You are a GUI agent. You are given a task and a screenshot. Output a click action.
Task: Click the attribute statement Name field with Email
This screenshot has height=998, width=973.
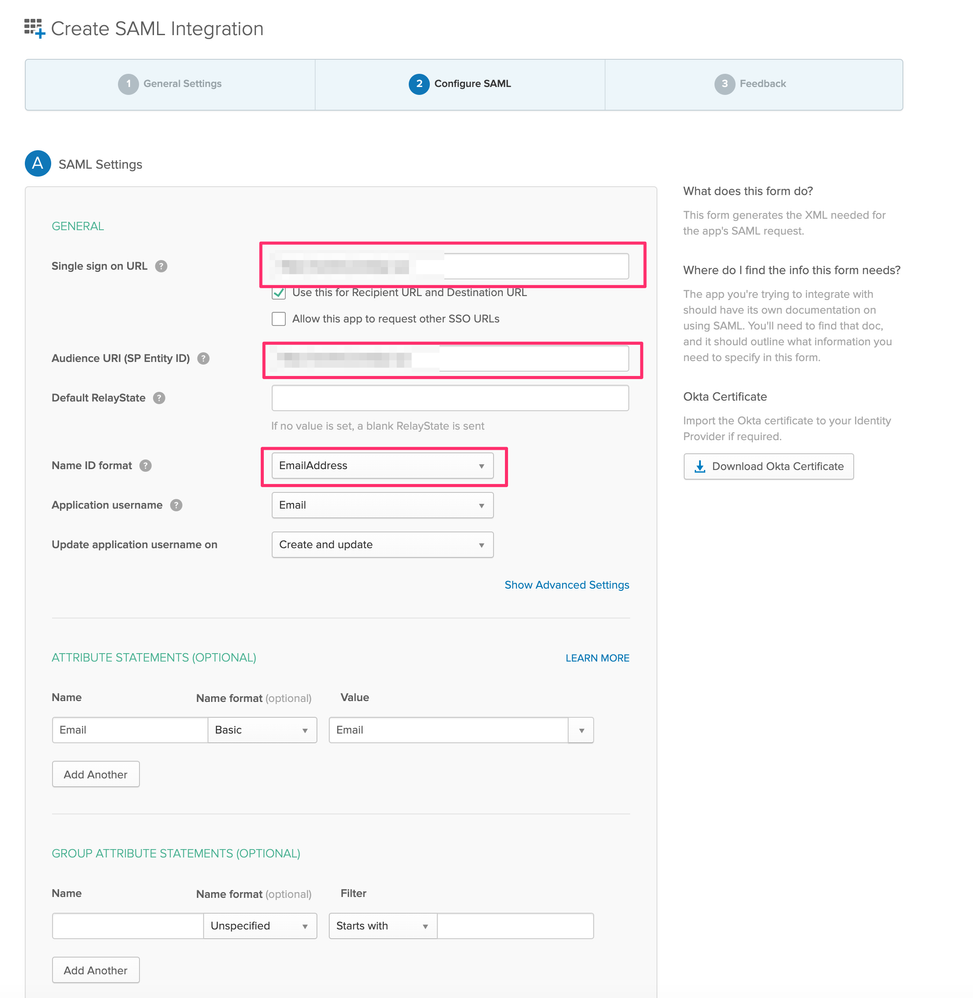130,730
